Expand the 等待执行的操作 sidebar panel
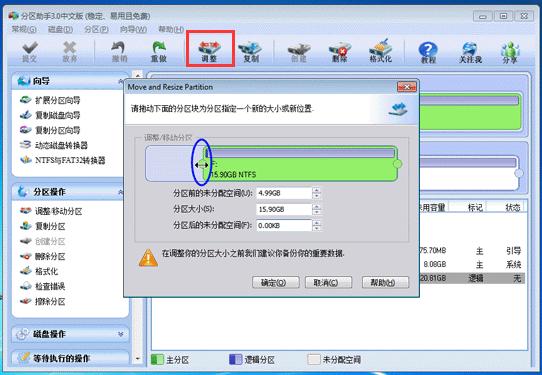 tap(71, 358)
